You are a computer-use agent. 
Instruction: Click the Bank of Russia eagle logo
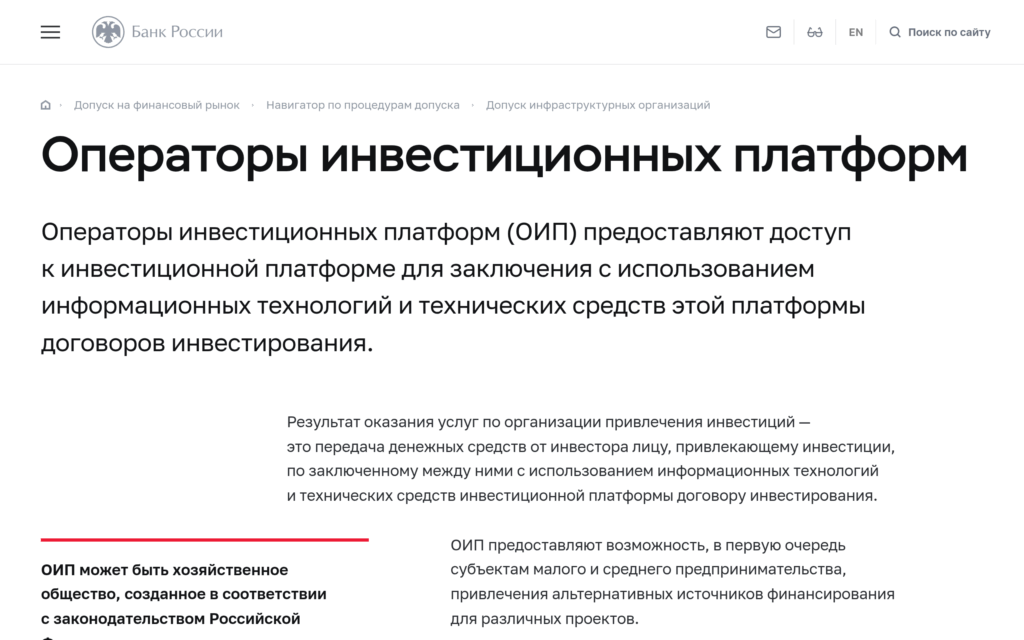(108, 32)
